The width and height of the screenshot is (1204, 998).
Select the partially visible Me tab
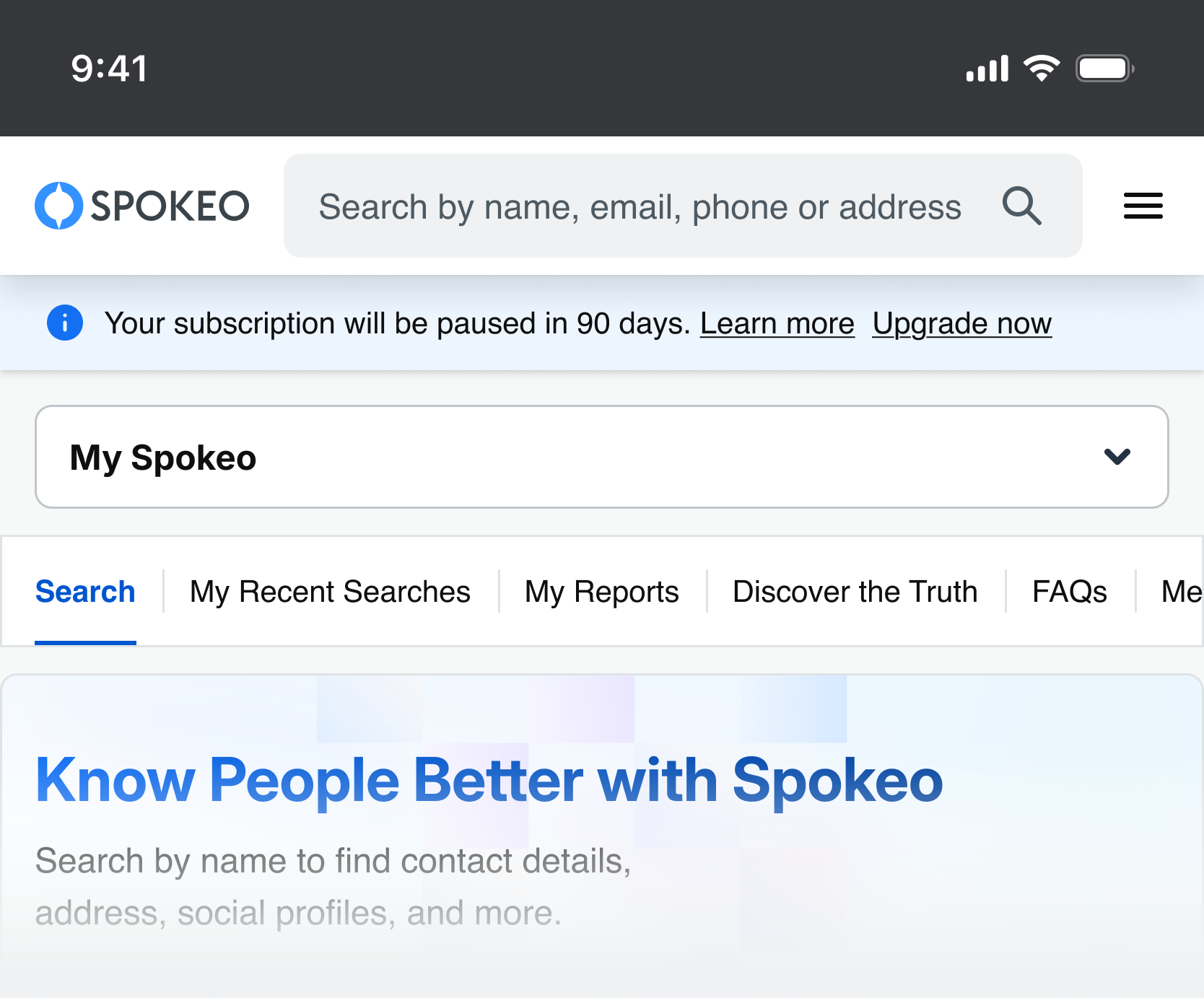pyautogui.click(x=1181, y=592)
